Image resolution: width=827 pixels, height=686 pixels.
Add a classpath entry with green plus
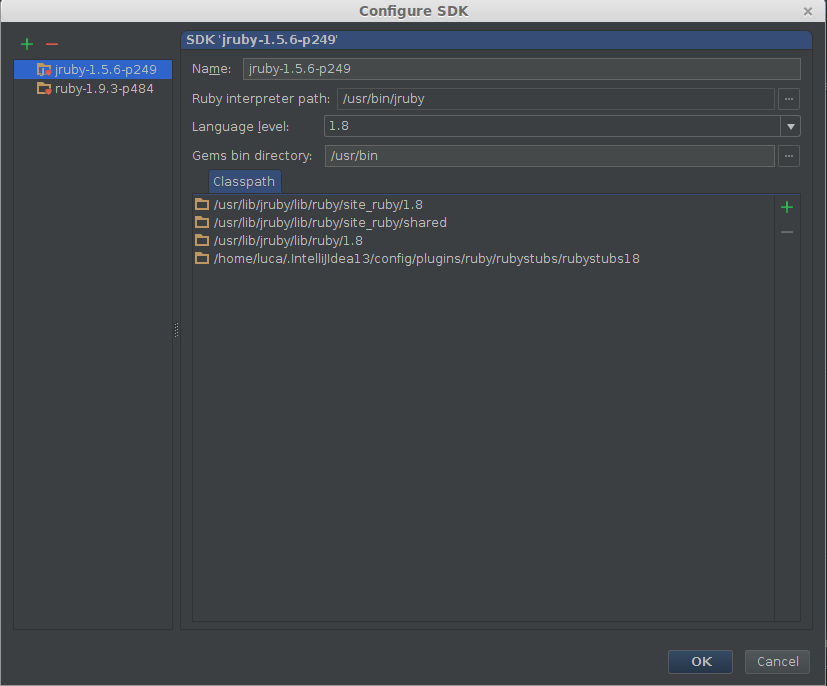787,207
